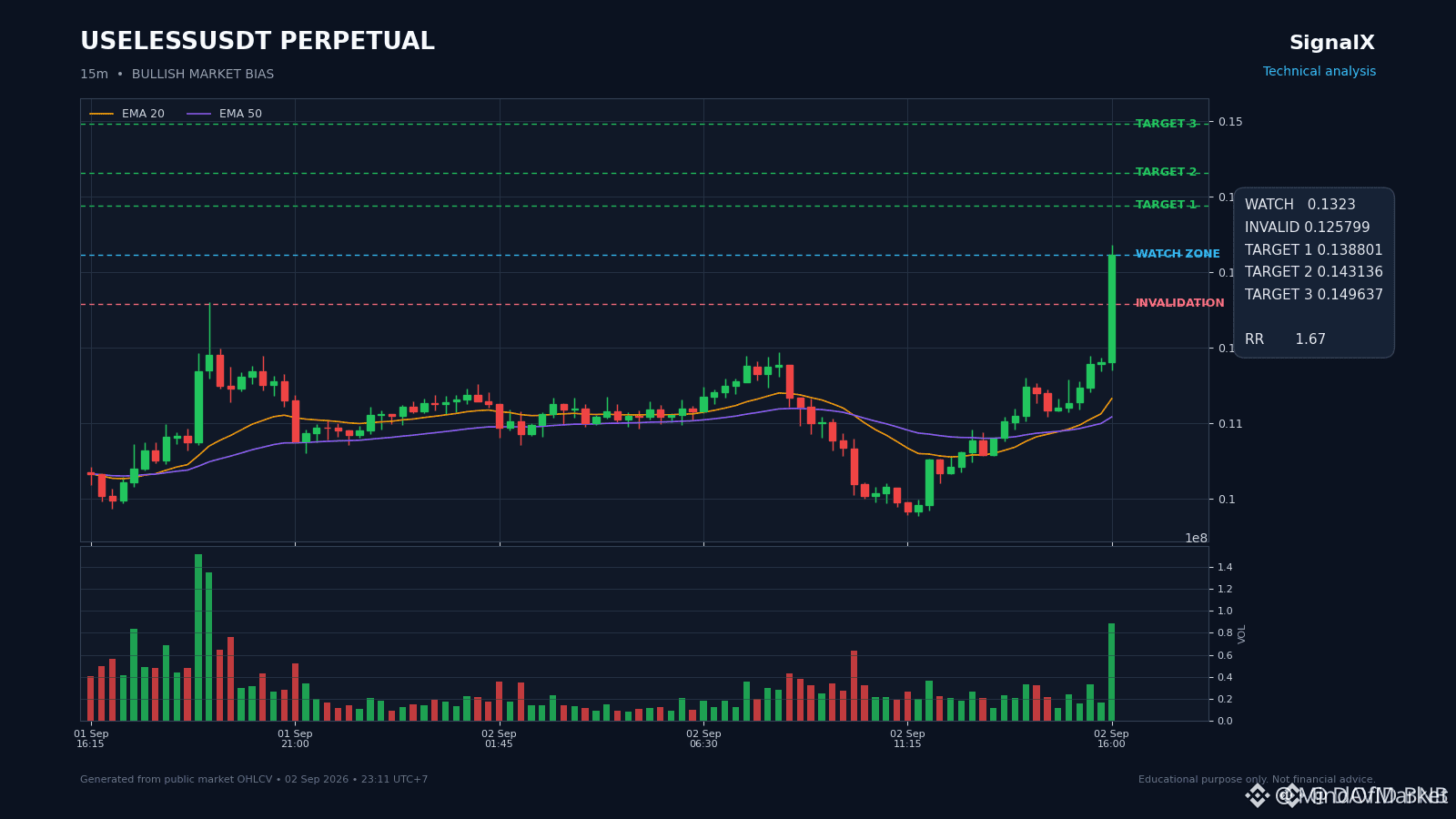
Task: Click the INVALIDATION label
Action: [1179, 303]
